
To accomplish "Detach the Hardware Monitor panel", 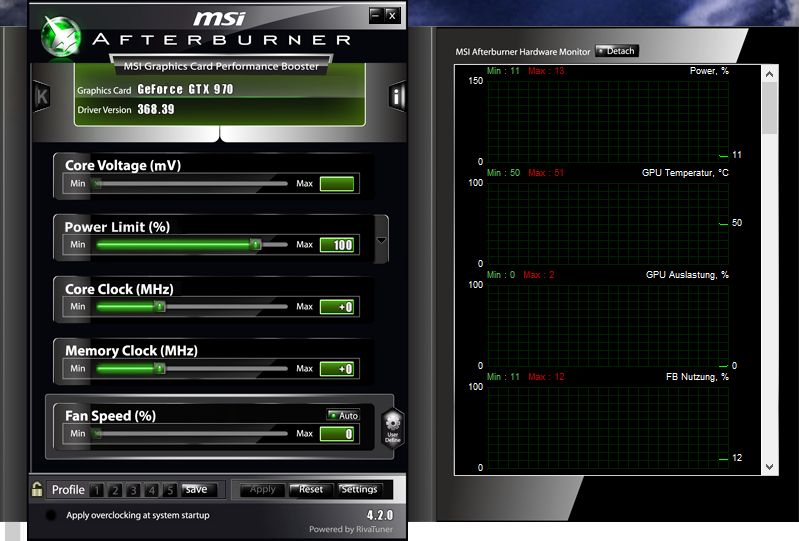I will pos(617,51).
